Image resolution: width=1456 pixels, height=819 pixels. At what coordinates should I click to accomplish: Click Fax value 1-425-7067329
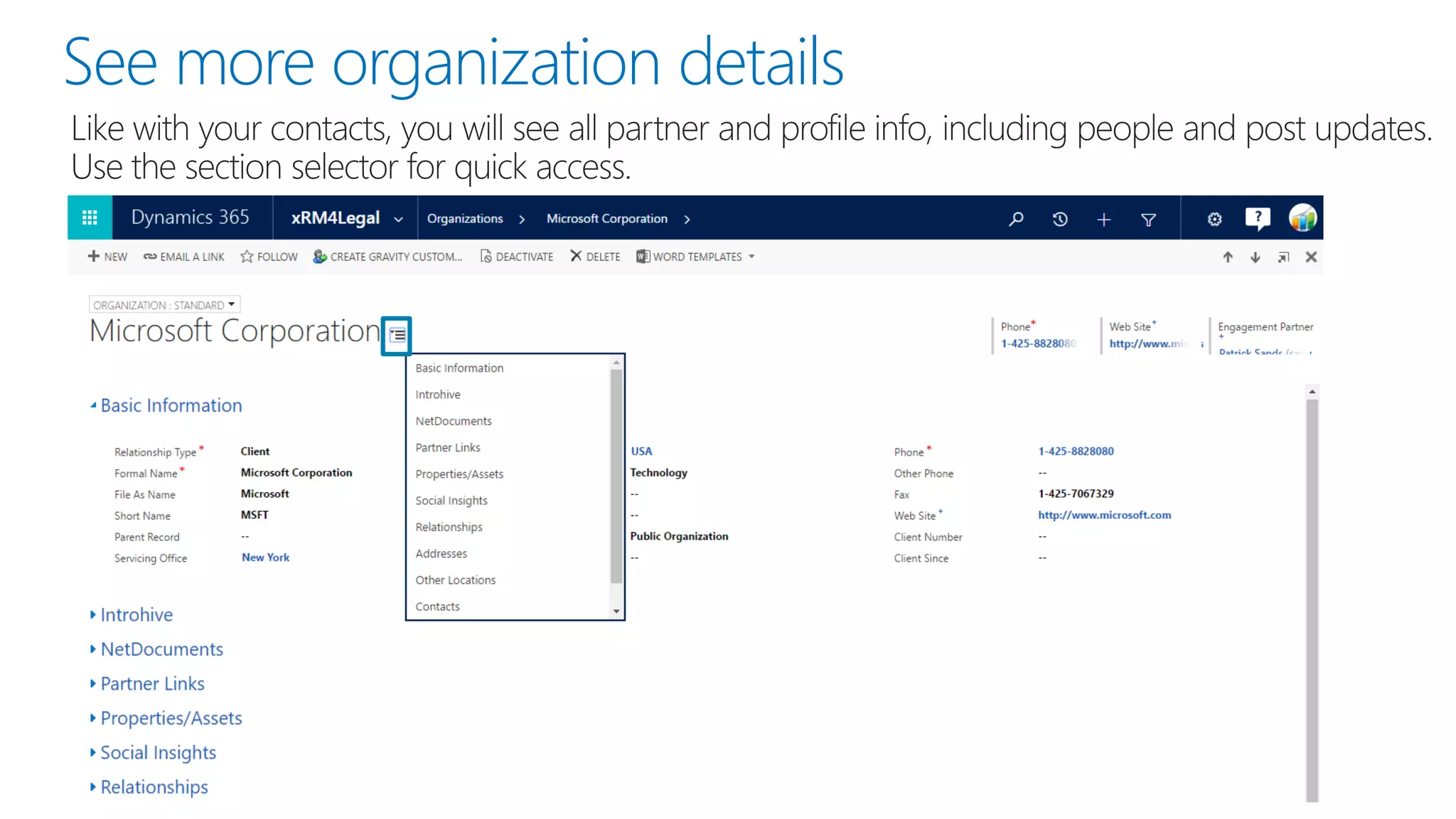click(1076, 494)
